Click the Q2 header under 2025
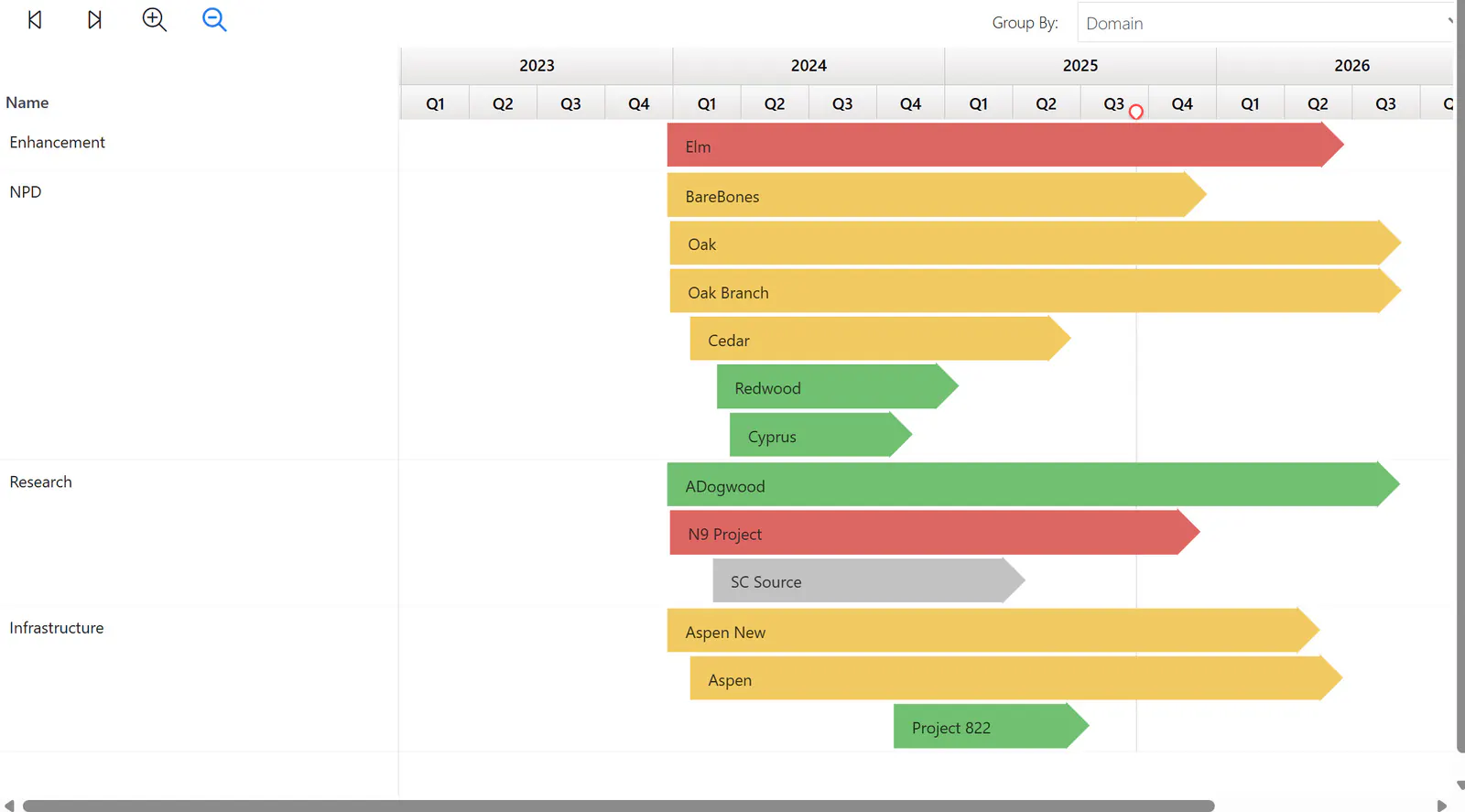1465x812 pixels. click(1047, 103)
